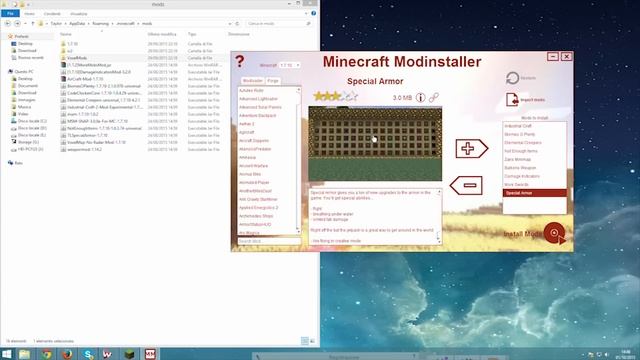Open the Windows Start button
This screenshot has width=640, height=360.
point(7,354)
